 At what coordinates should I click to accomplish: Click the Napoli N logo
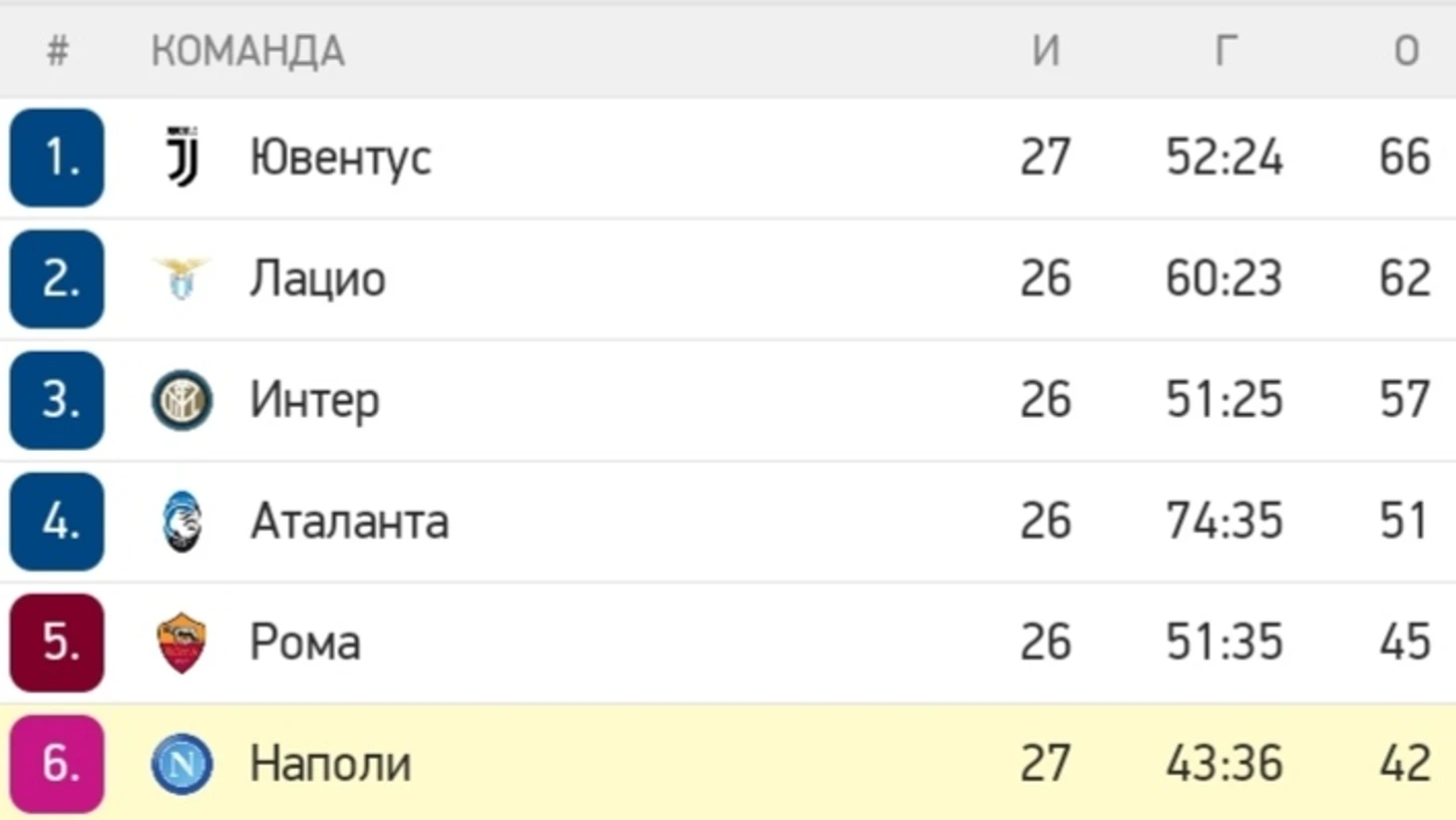pos(182,764)
